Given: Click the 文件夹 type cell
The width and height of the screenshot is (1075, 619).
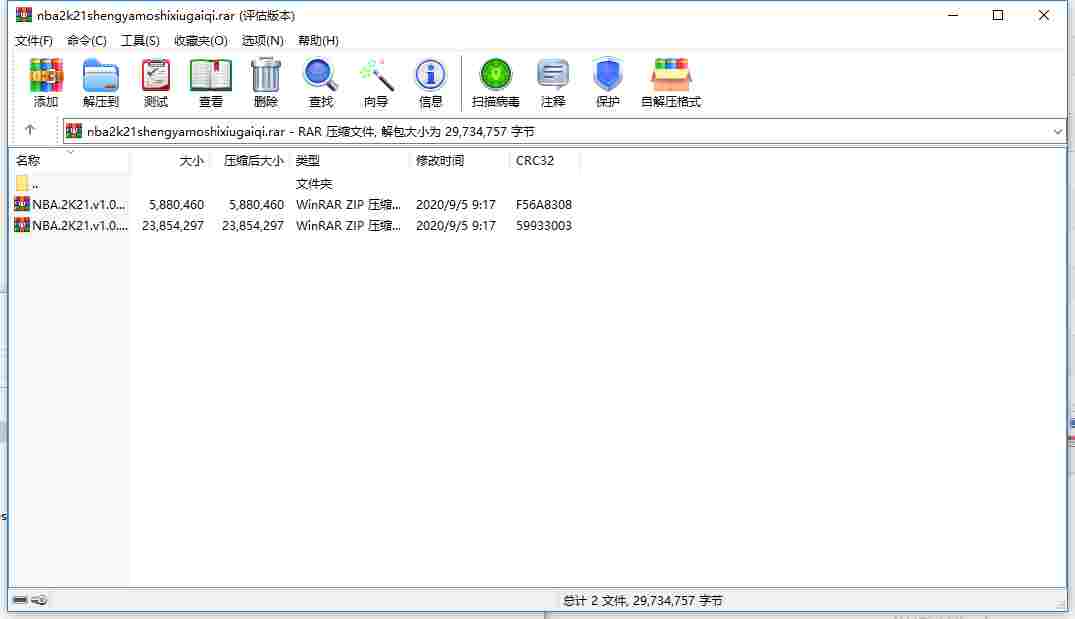Looking at the screenshot, I should pyautogui.click(x=314, y=184).
